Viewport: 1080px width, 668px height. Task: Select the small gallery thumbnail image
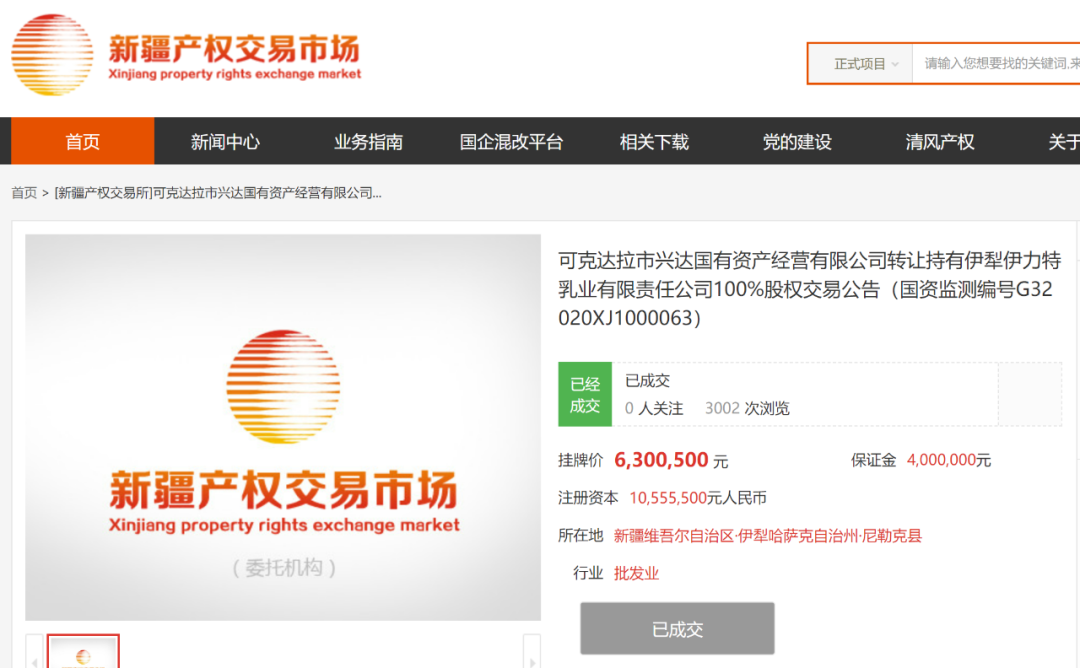click(x=83, y=651)
